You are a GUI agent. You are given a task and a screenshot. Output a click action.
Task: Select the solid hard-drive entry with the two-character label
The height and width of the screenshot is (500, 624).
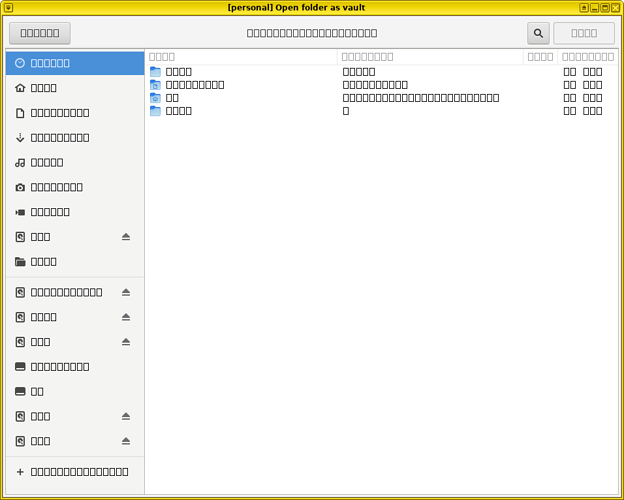click(75, 391)
